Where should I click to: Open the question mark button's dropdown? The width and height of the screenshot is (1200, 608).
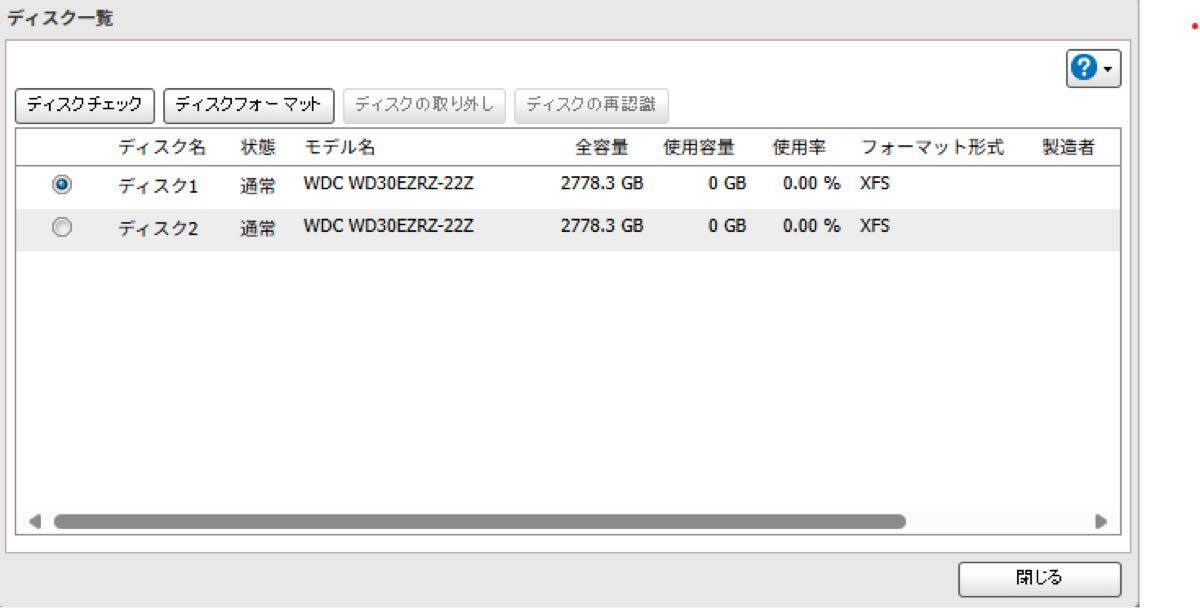(1108, 68)
